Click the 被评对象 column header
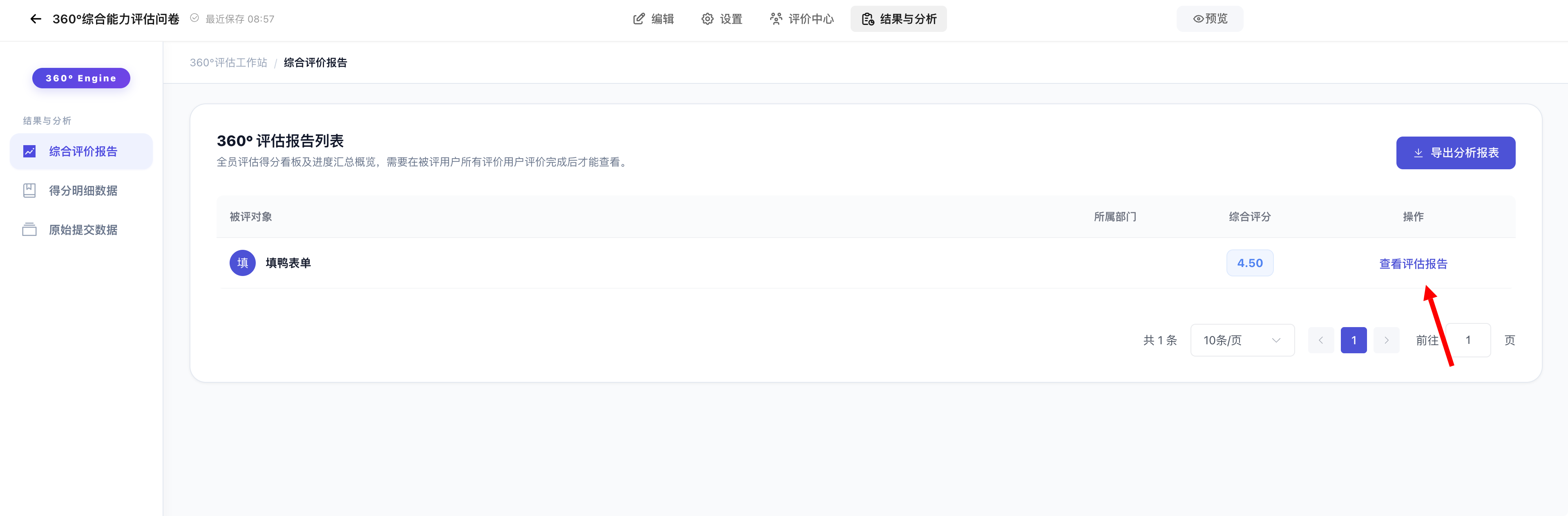The image size is (1568, 516). tap(250, 216)
